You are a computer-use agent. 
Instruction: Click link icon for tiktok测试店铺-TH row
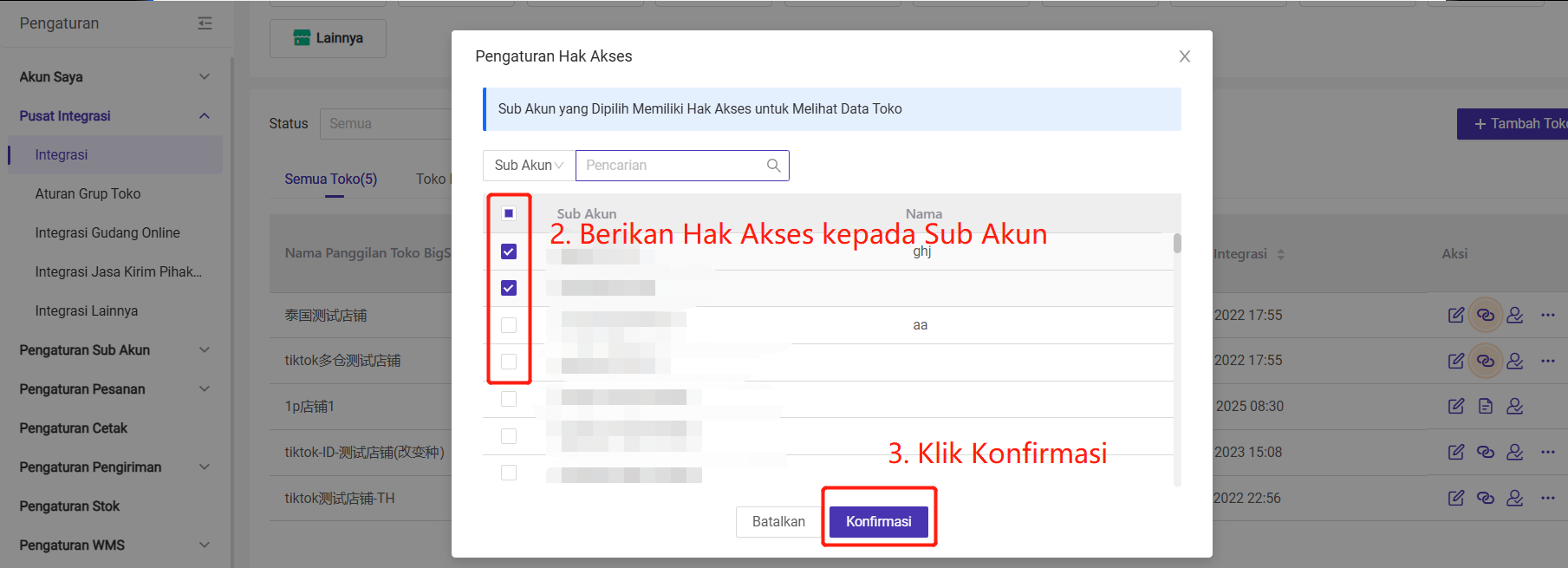[1486, 498]
